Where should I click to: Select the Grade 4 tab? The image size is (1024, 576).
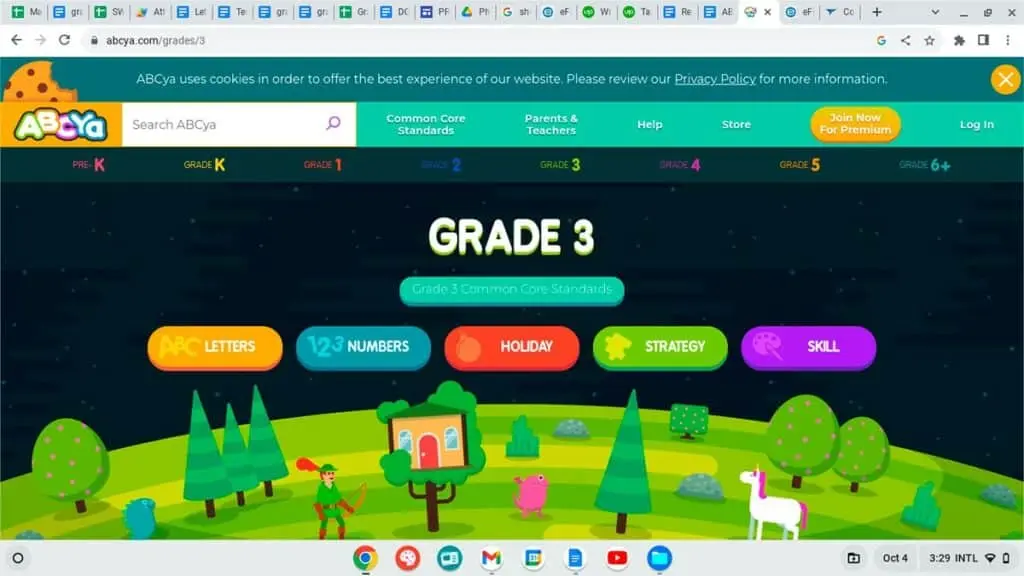click(680, 165)
